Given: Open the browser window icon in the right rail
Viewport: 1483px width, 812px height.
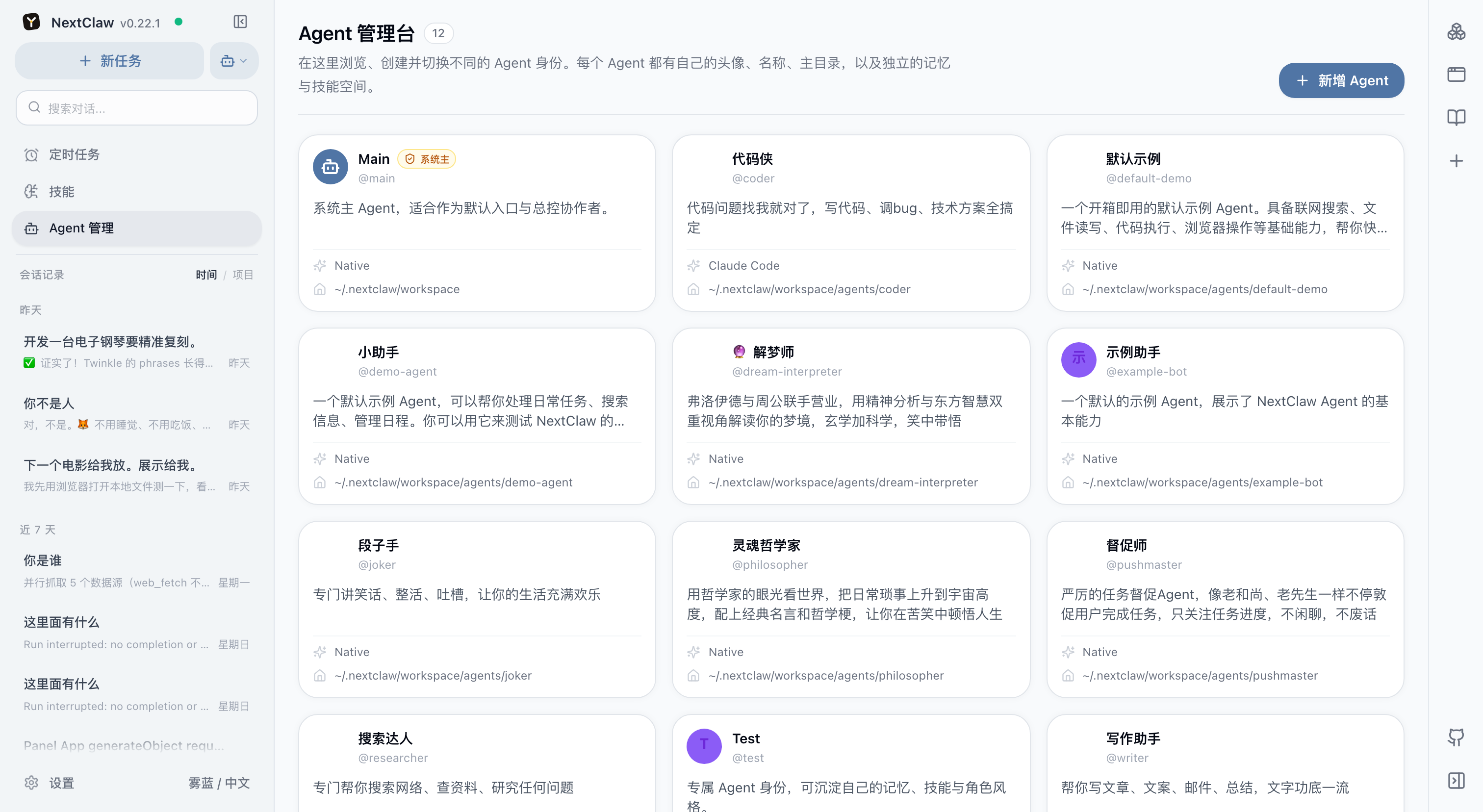Looking at the screenshot, I should pos(1456,74).
